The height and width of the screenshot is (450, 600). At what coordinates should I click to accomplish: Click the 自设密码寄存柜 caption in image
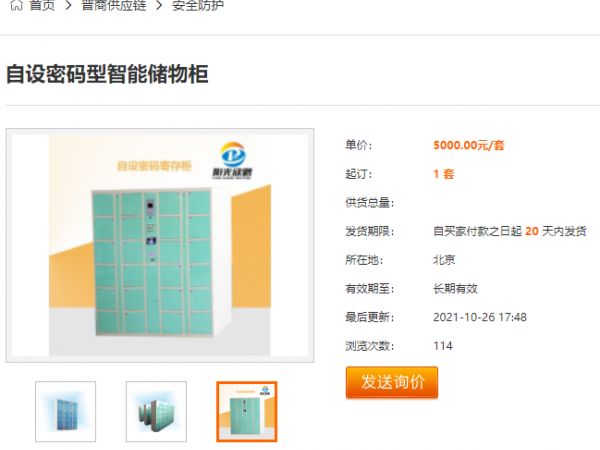point(154,166)
